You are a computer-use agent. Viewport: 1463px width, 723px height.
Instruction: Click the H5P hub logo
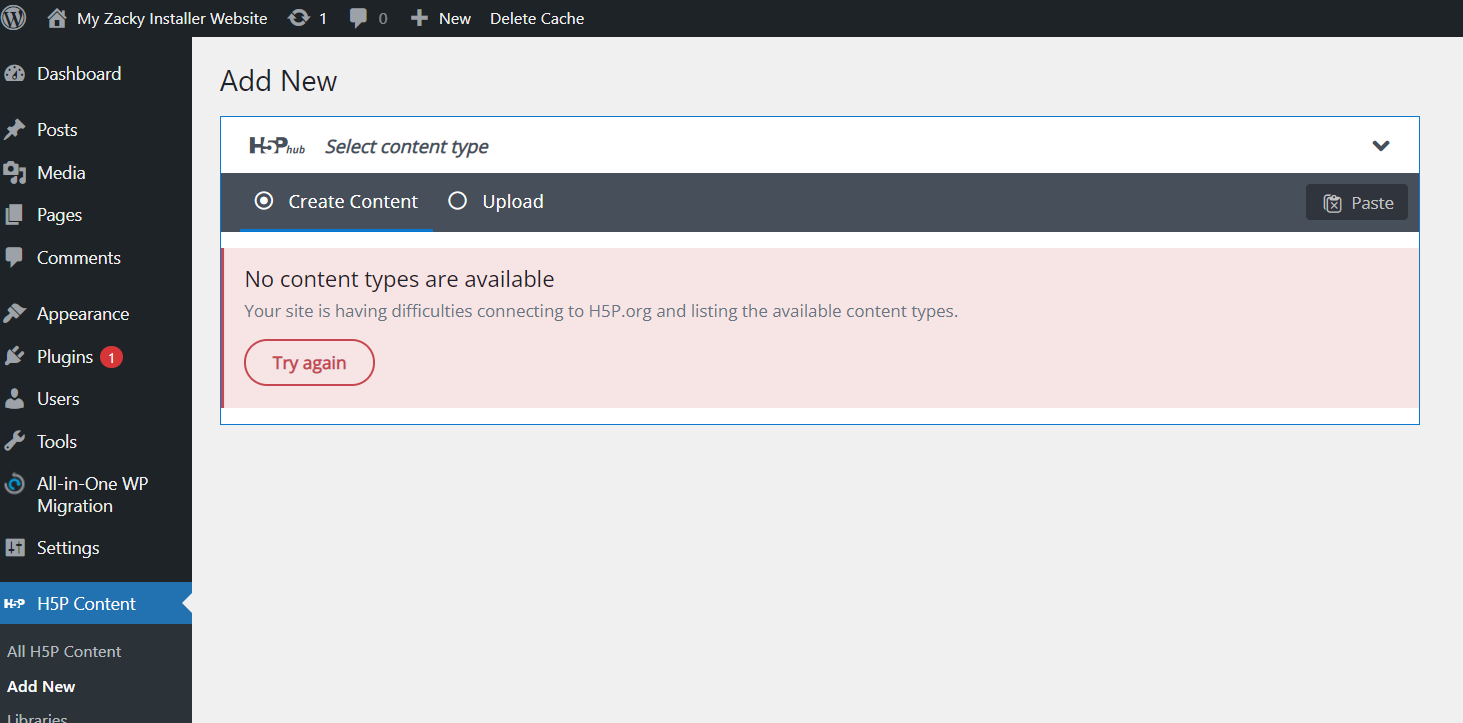coord(277,146)
